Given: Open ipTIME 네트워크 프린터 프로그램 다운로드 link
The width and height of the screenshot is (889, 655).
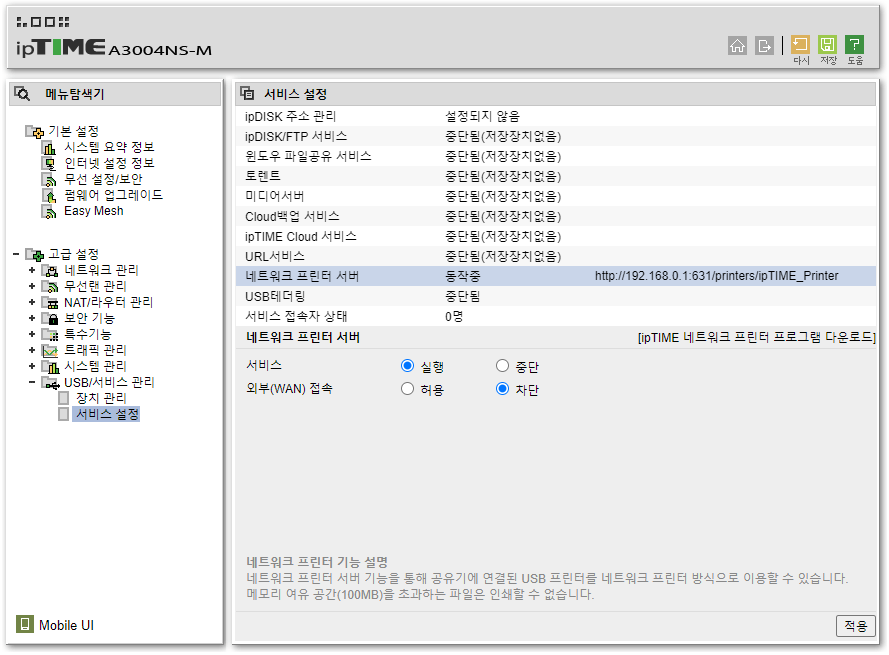Looking at the screenshot, I should (756, 338).
